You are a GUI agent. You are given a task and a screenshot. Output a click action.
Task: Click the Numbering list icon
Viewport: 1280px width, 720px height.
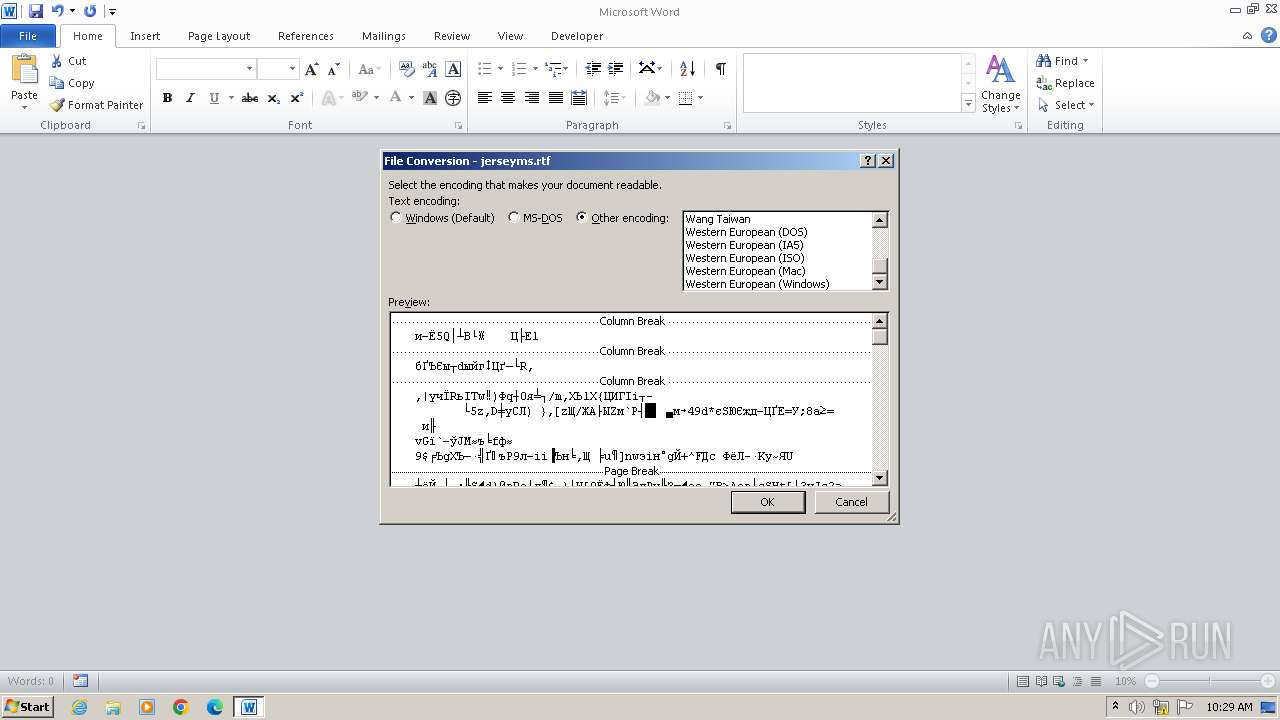(x=518, y=69)
